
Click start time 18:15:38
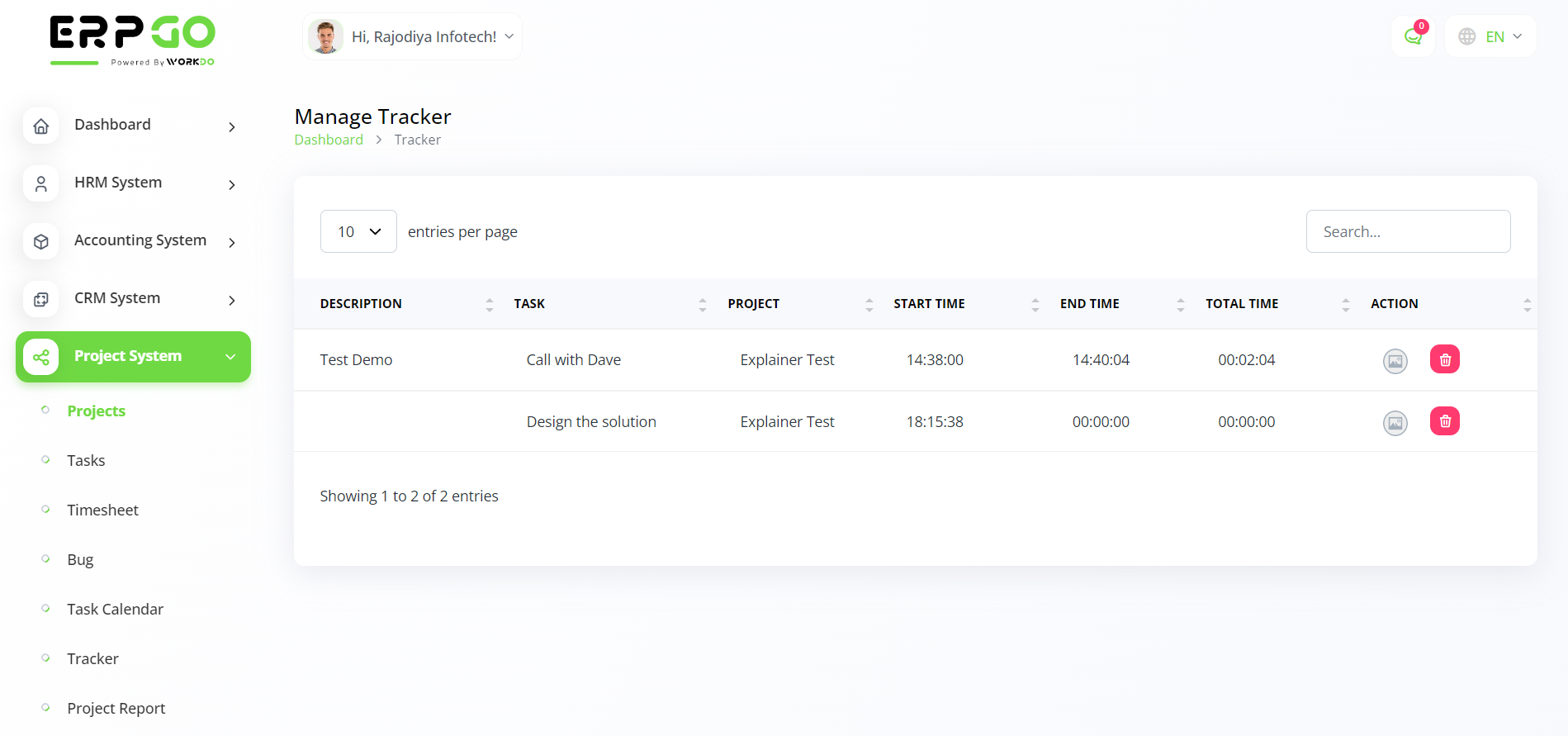[935, 421]
